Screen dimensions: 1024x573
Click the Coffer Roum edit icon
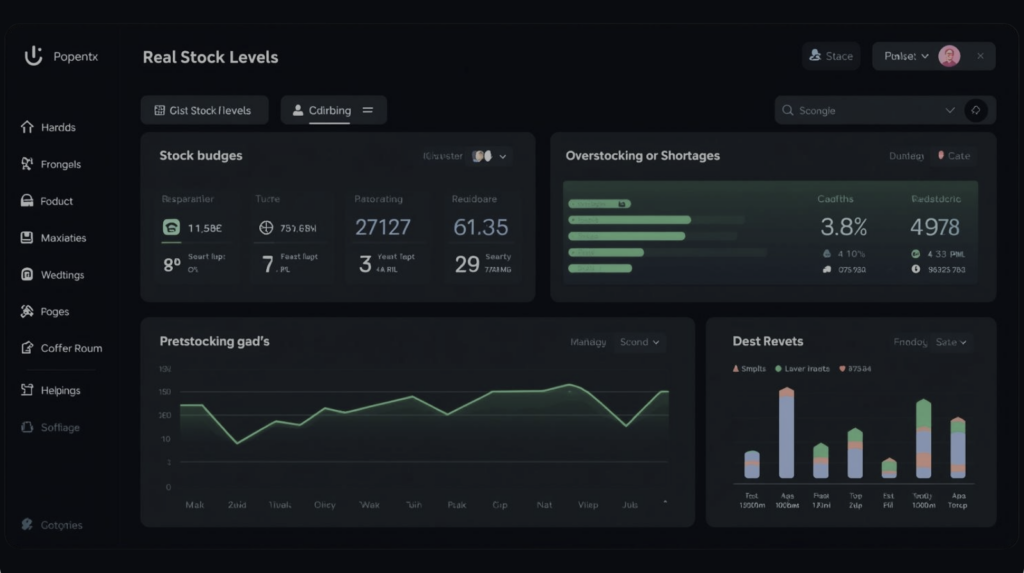[27, 348]
